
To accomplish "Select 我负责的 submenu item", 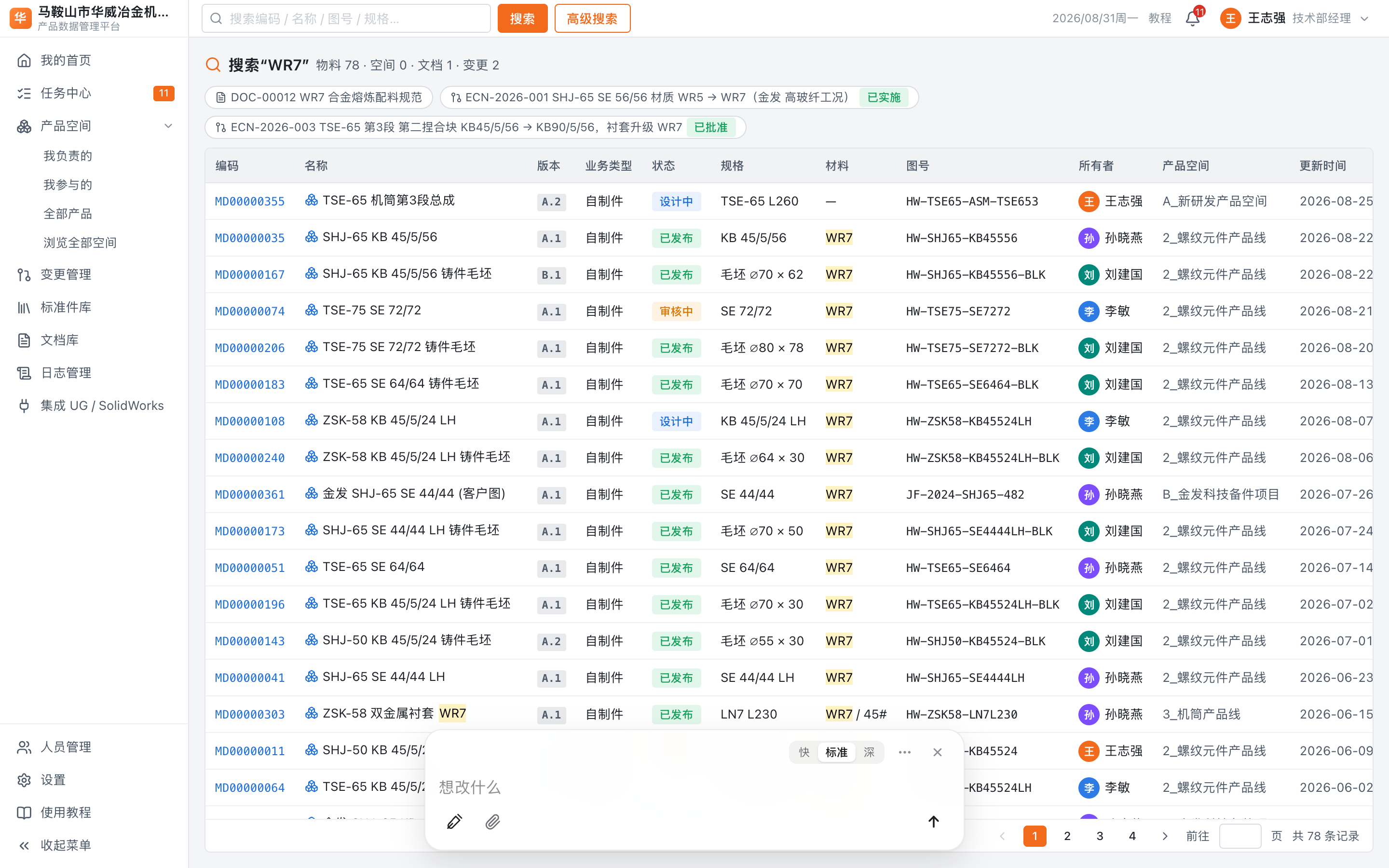I will click(68, 156).
